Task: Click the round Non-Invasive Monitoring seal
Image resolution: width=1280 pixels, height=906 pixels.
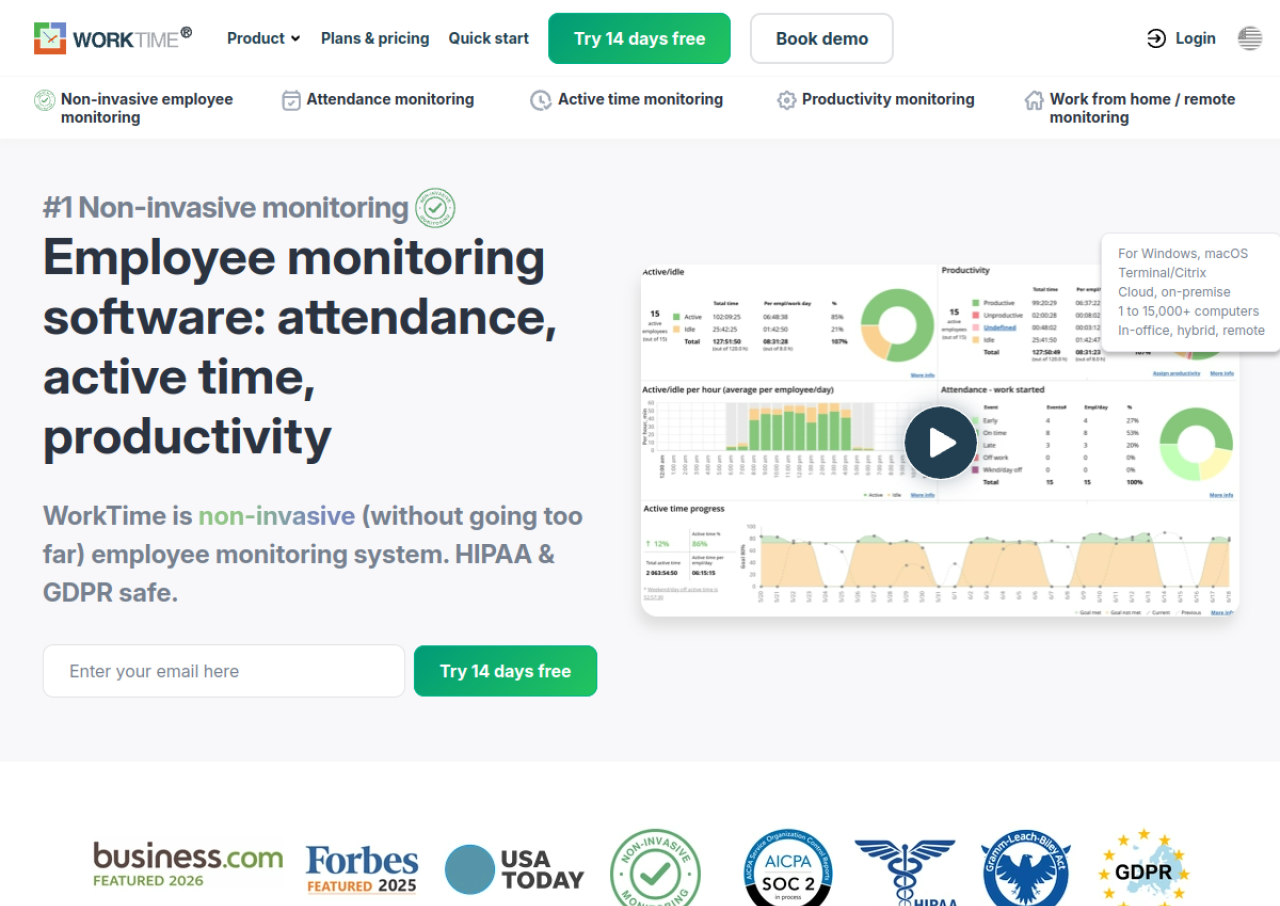Action: click(656, 868)
